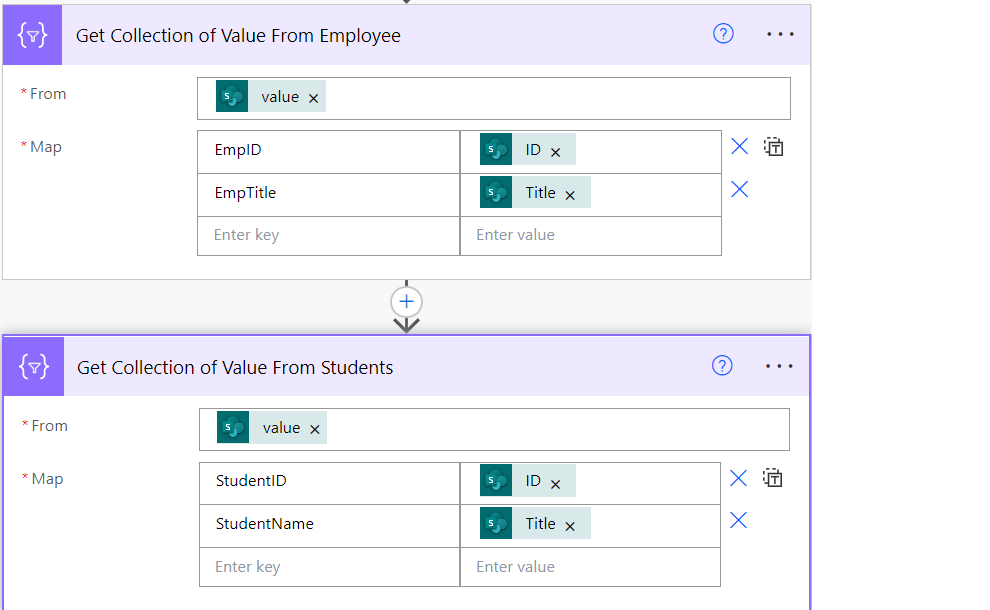990x610 pixels.
Task: Delete the StudentName map row
Action: click(738, 520)
